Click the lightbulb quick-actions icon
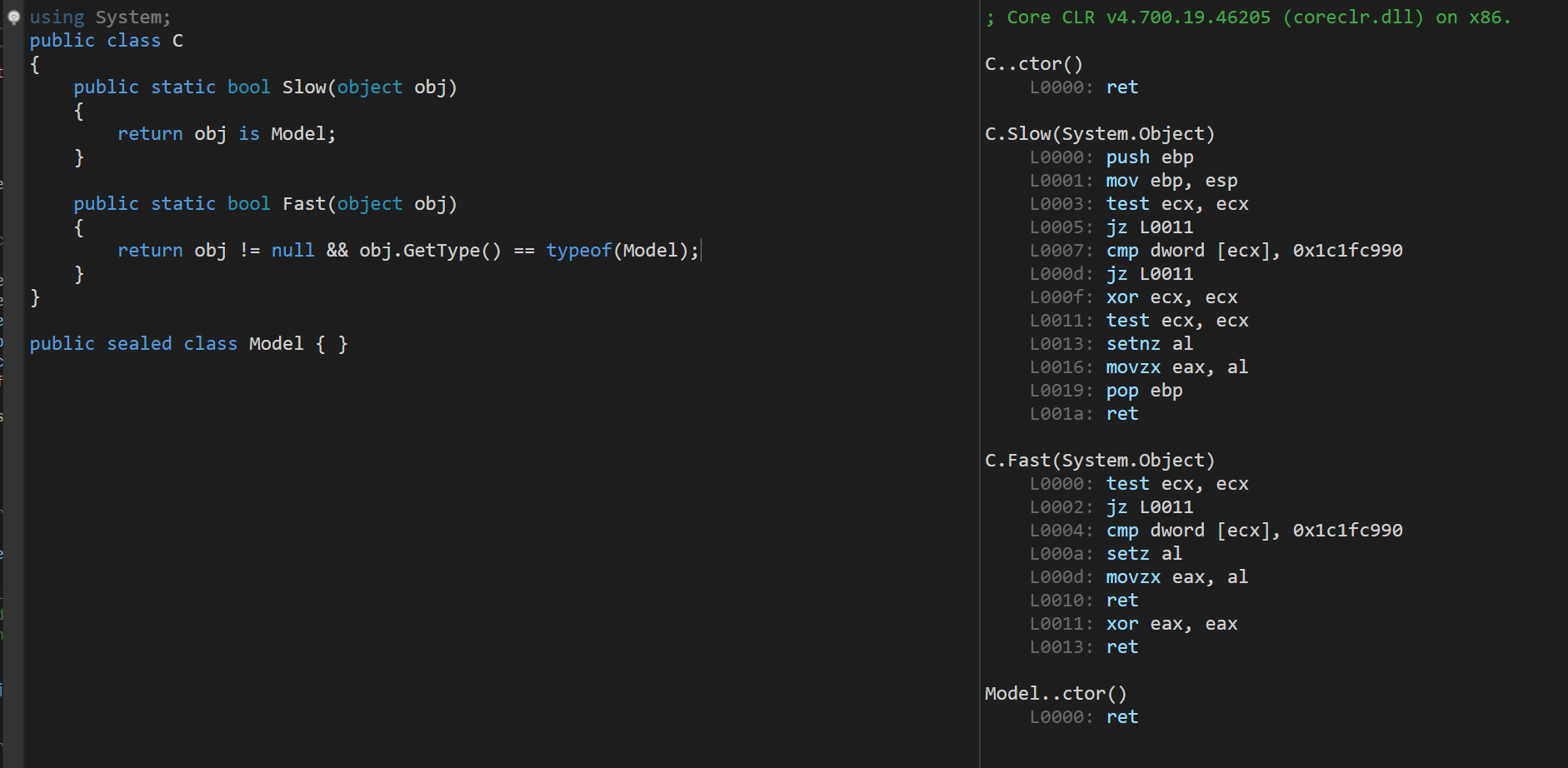 [x=13, y=17]
